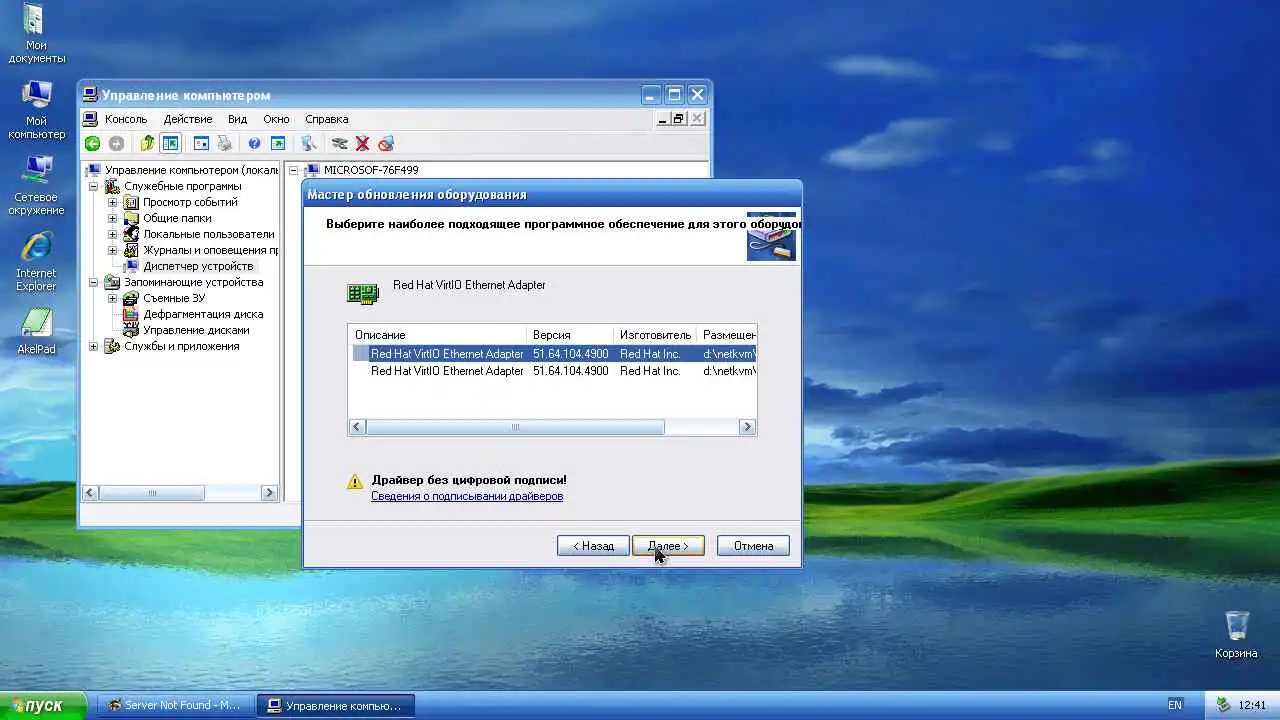Collapse the MICROSOF-76F499 device tree root
The width and height of the screenshot is (1280, 720).
pos(294,170)
